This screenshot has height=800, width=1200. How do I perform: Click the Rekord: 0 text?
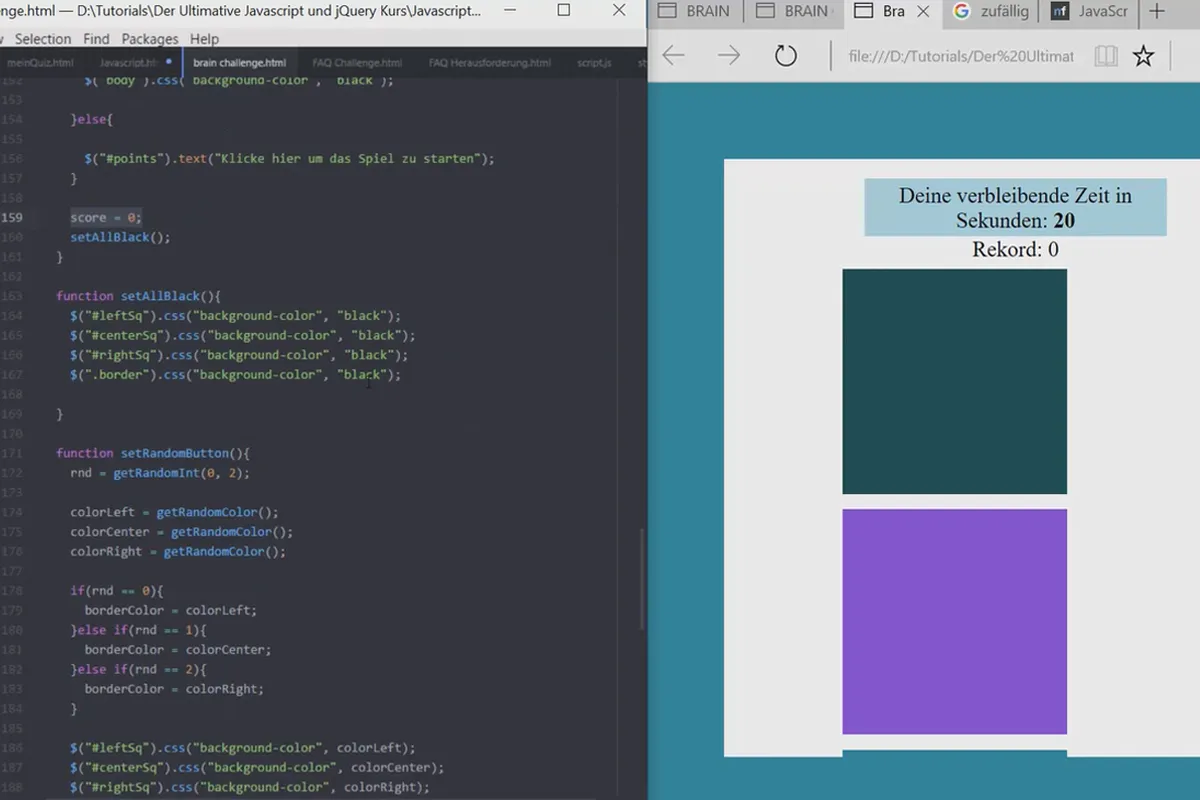tap(1015, 249)
